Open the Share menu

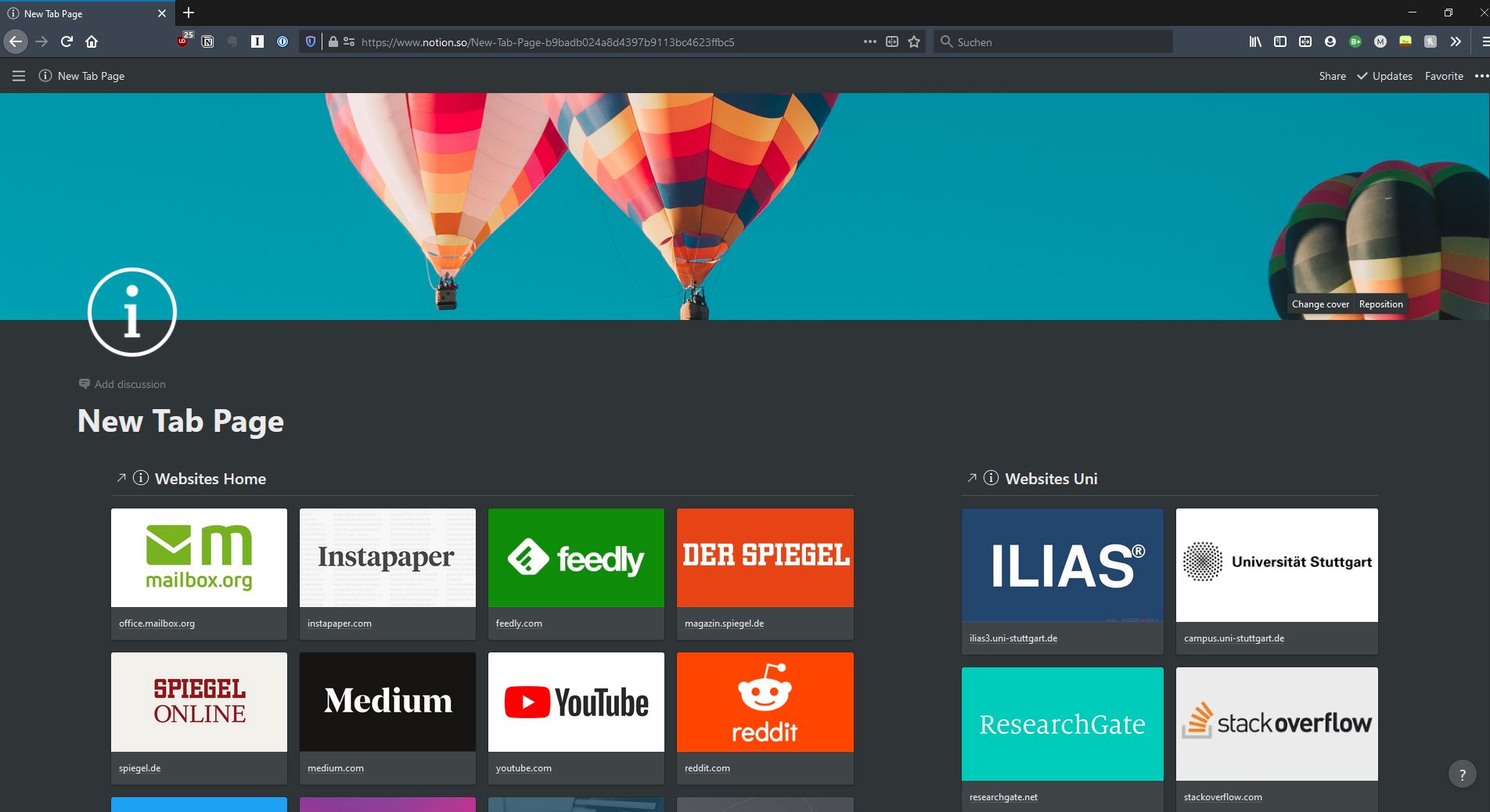point(1332,76)
